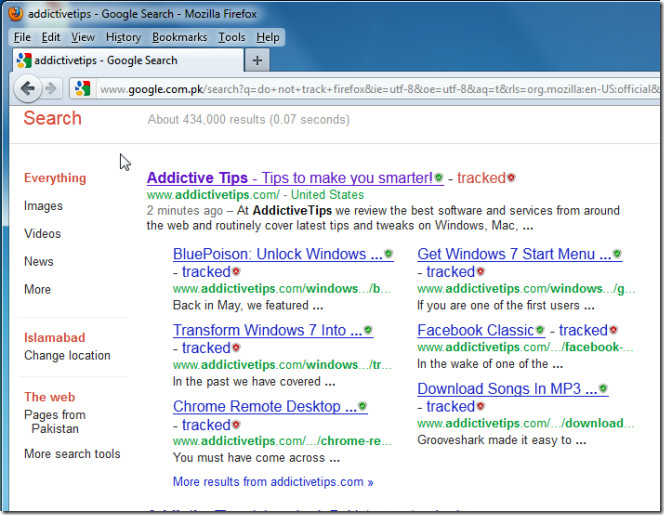This screenshot has width=664, height=515.
Task: Select Pages from Pakistan filter
Action: tap(55, 421)
